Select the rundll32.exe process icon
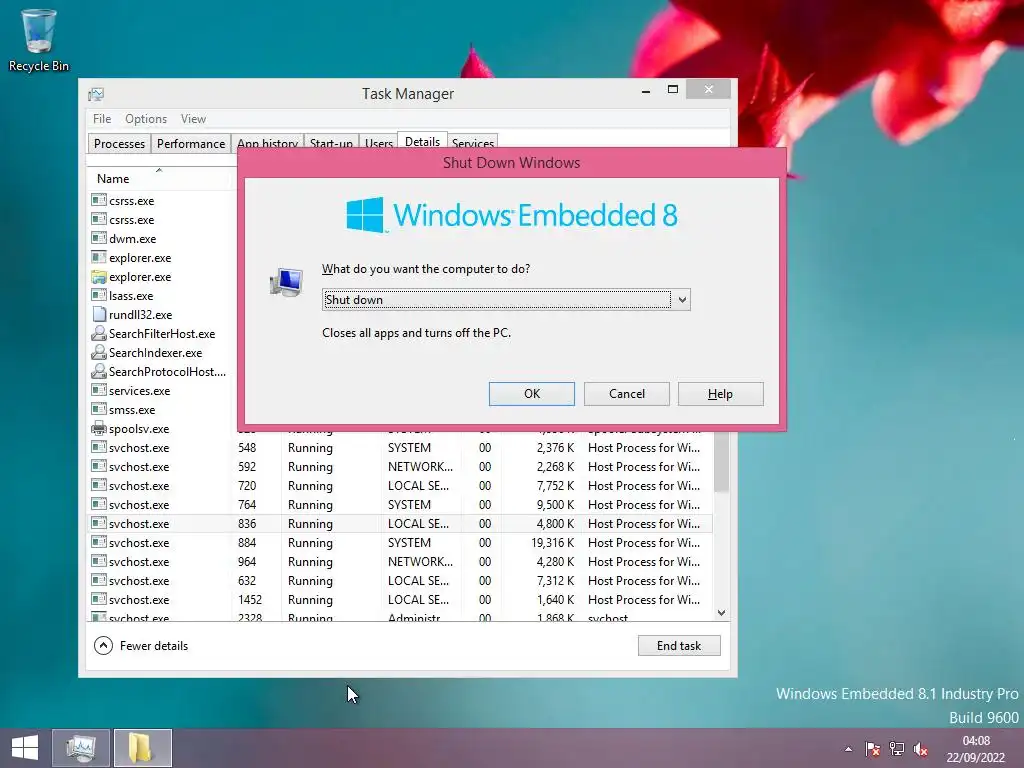Screen dimensions: 1024x768 (x=99, y=314)
